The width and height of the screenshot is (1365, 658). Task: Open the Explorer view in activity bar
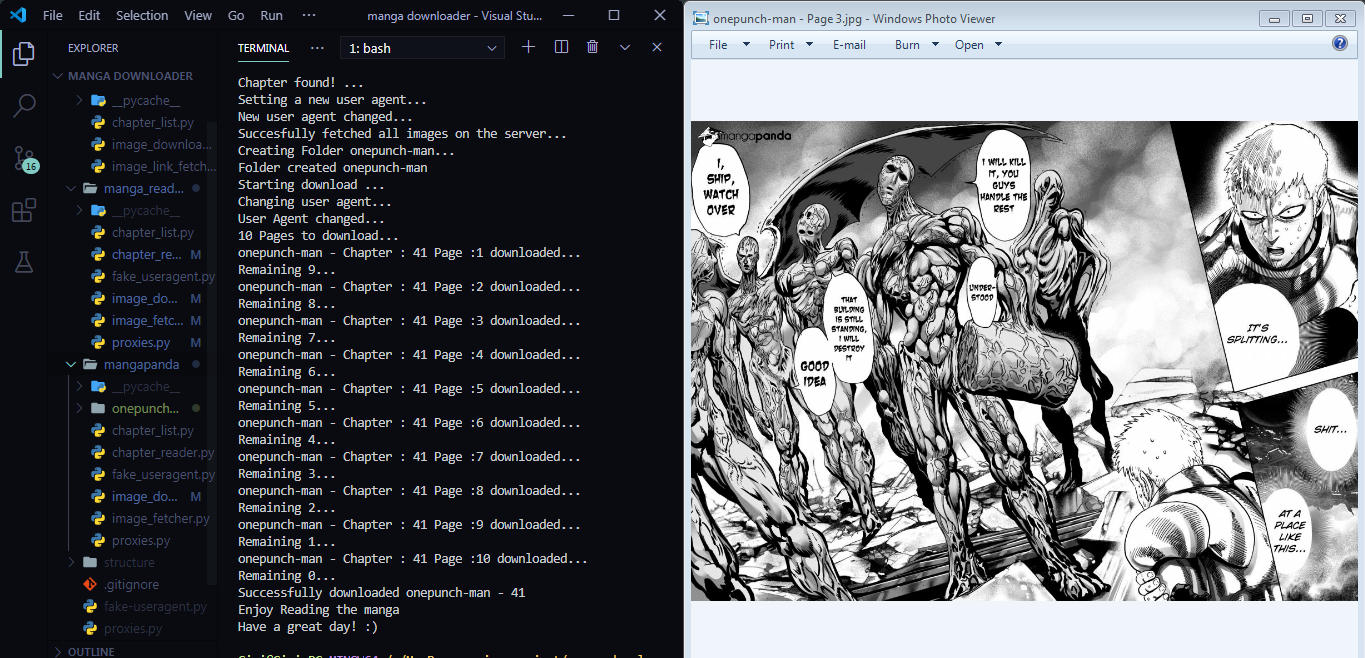pyautogui.click(x=24, y=54)
